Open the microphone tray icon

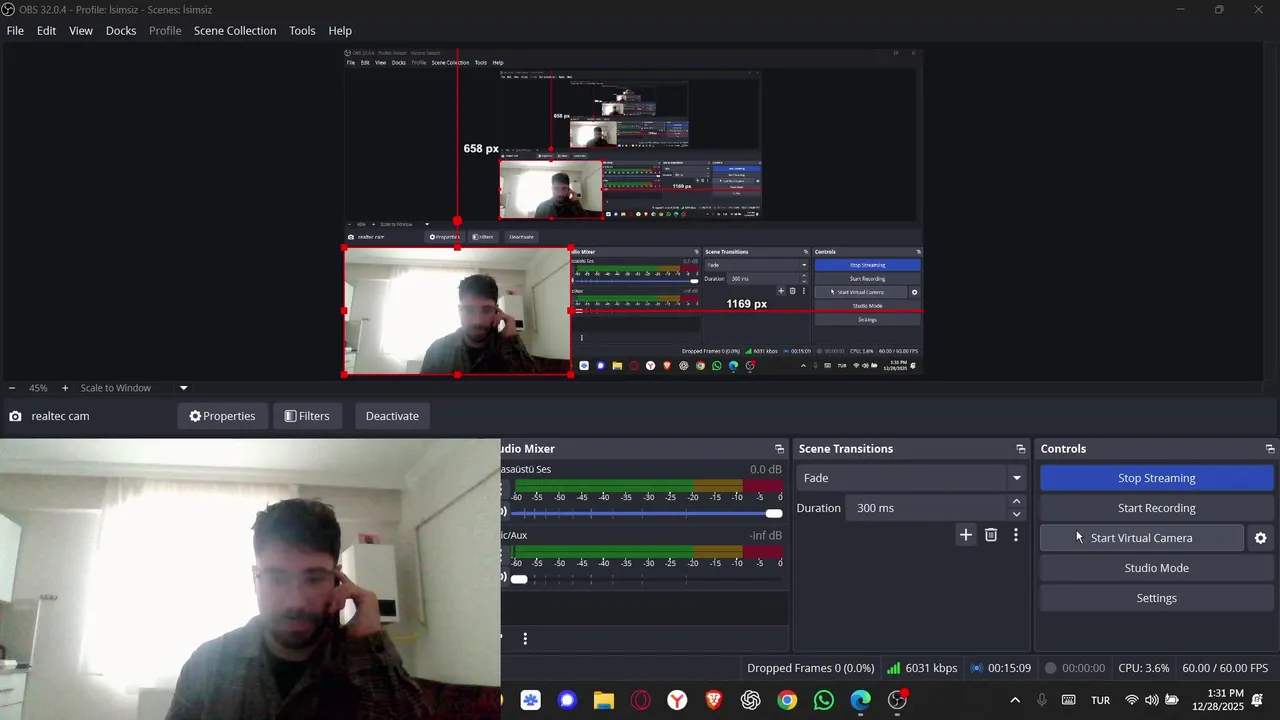click(1042, 700)
